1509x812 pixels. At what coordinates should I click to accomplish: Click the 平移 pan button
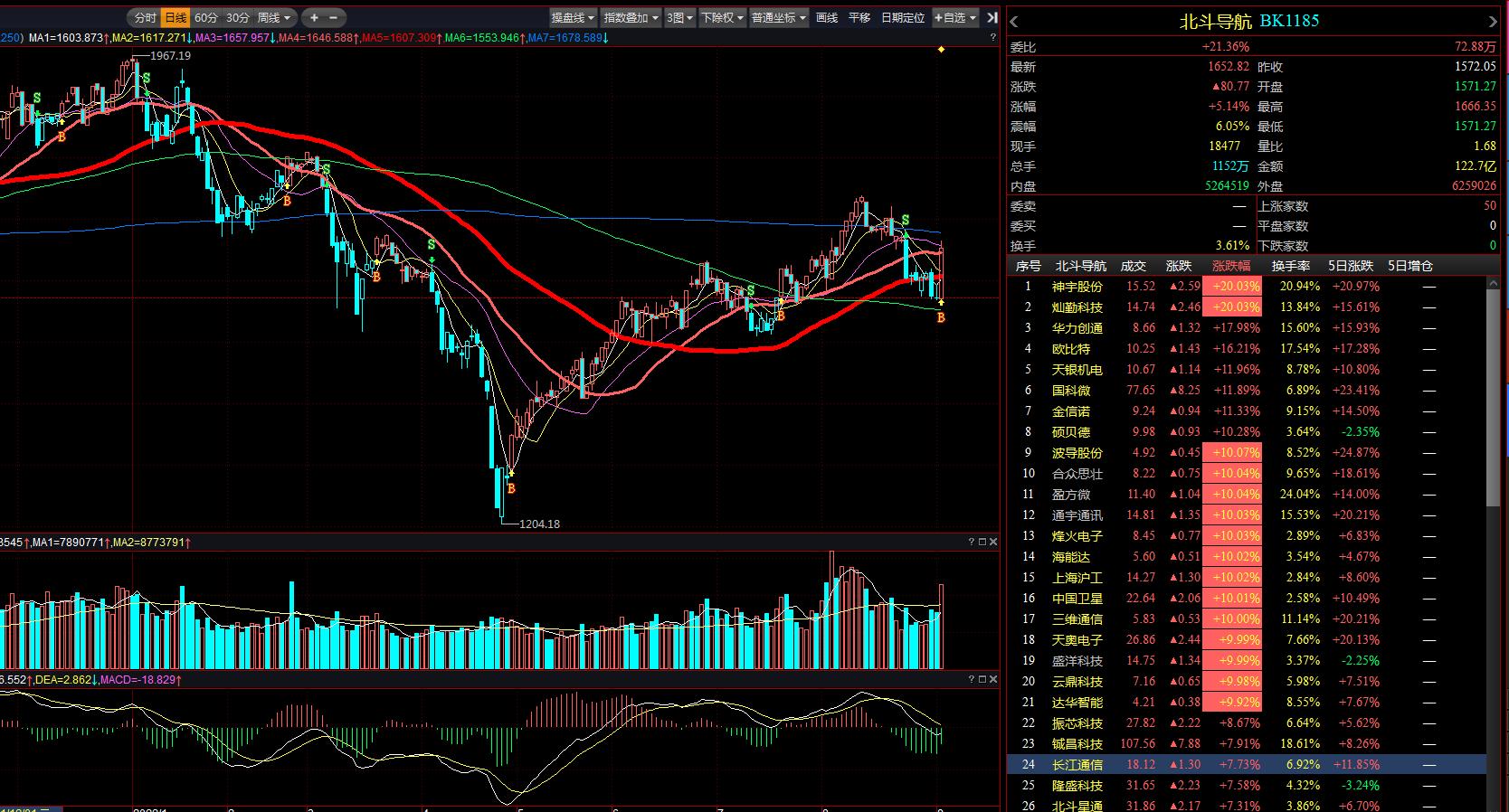click(859, 17)
